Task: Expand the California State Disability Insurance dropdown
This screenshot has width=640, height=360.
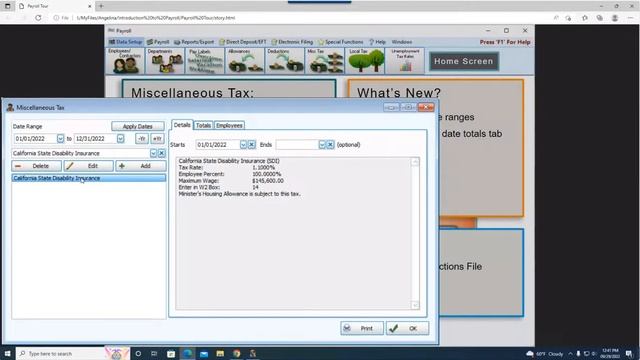Action: coord(153,153)
